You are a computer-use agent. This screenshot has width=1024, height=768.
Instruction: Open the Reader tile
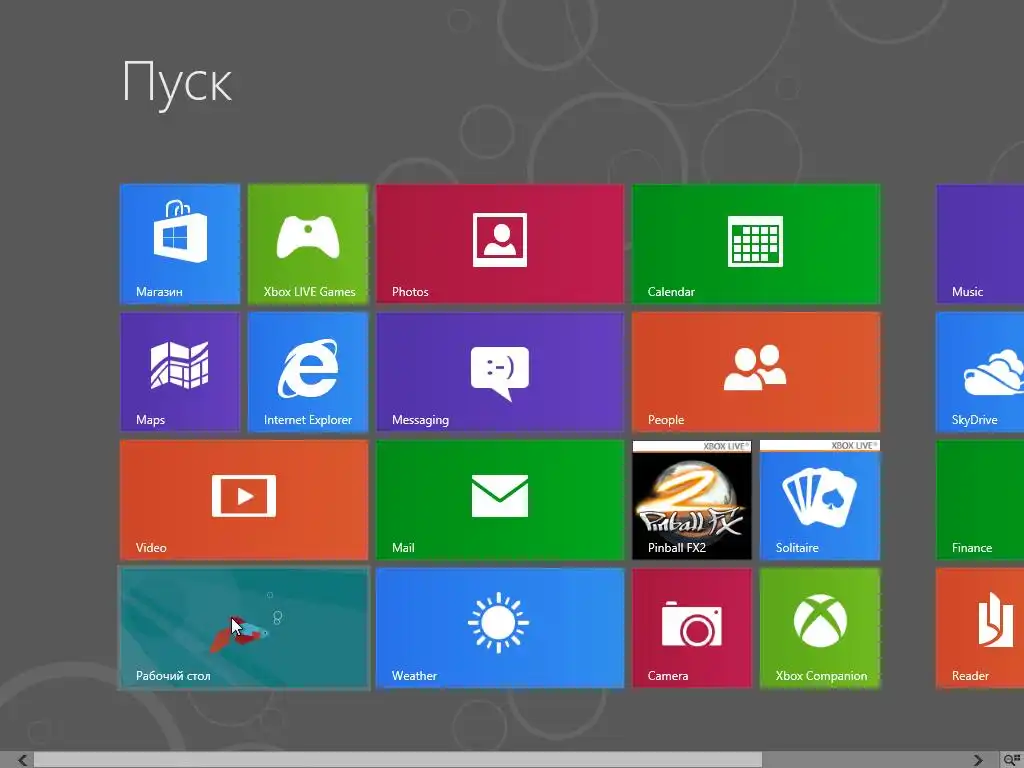(x=980, y=628)
